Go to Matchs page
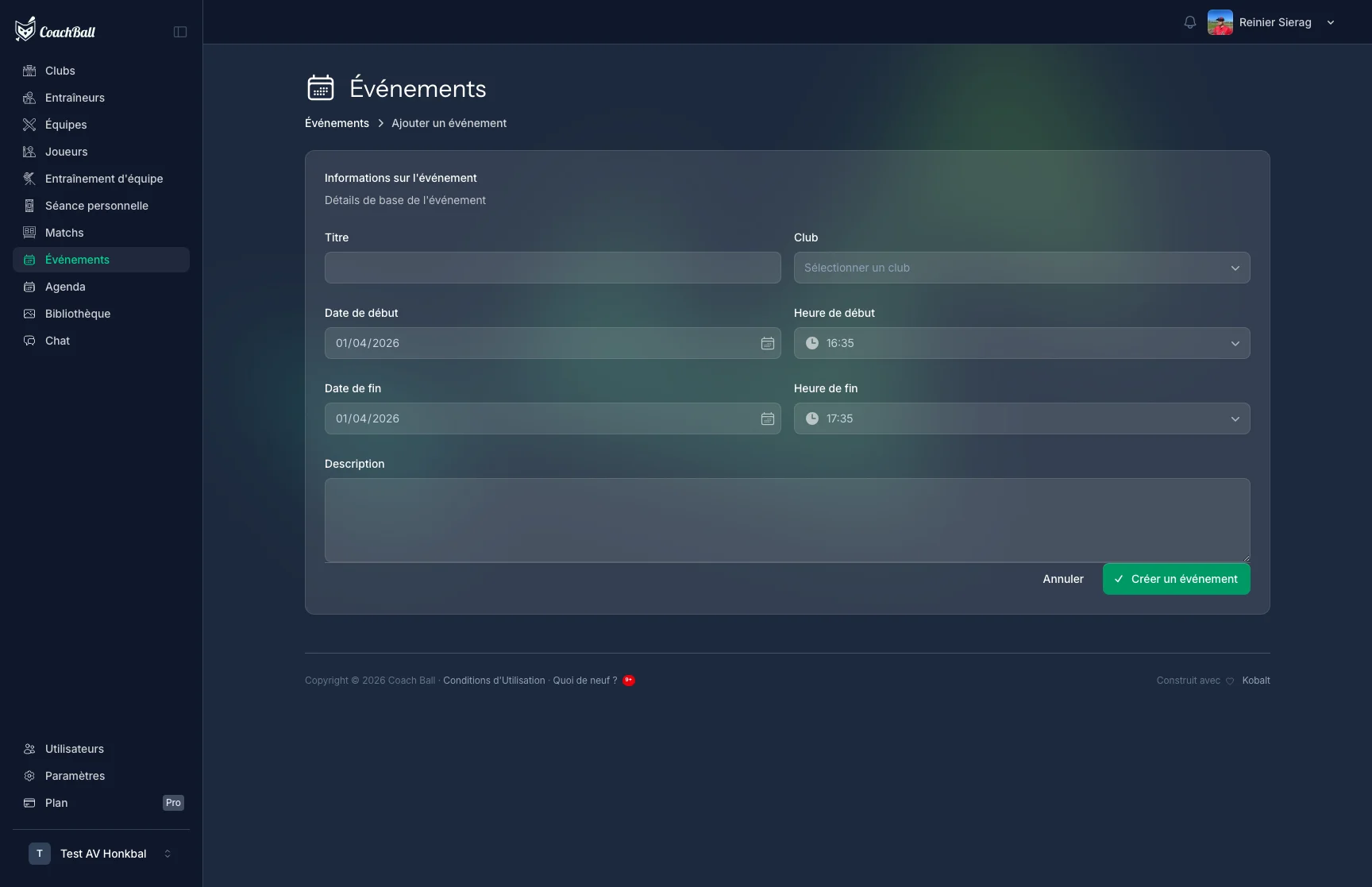Screen dimensions: 1372x887 pos(101,233)
